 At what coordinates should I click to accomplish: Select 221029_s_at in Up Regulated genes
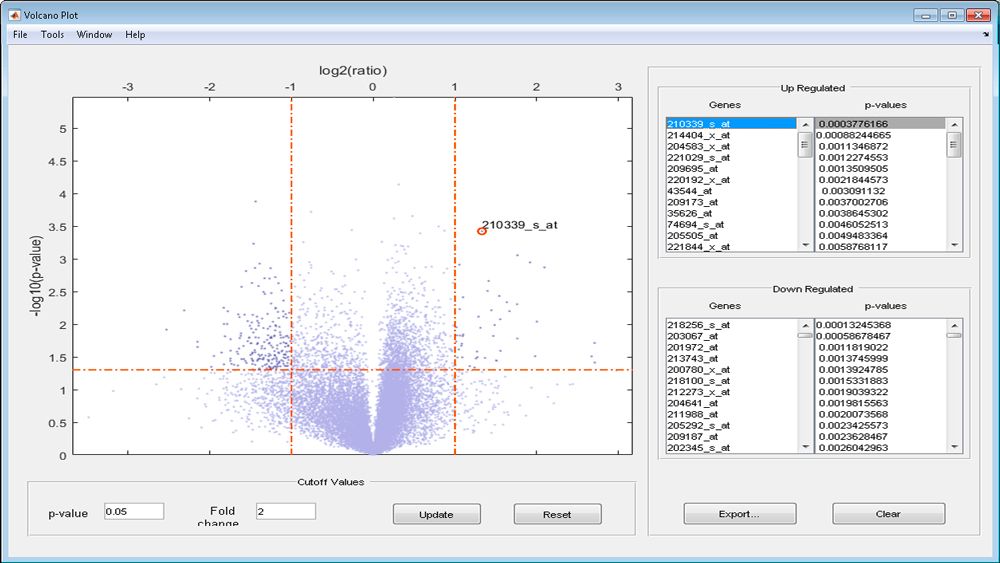(731, 157)
